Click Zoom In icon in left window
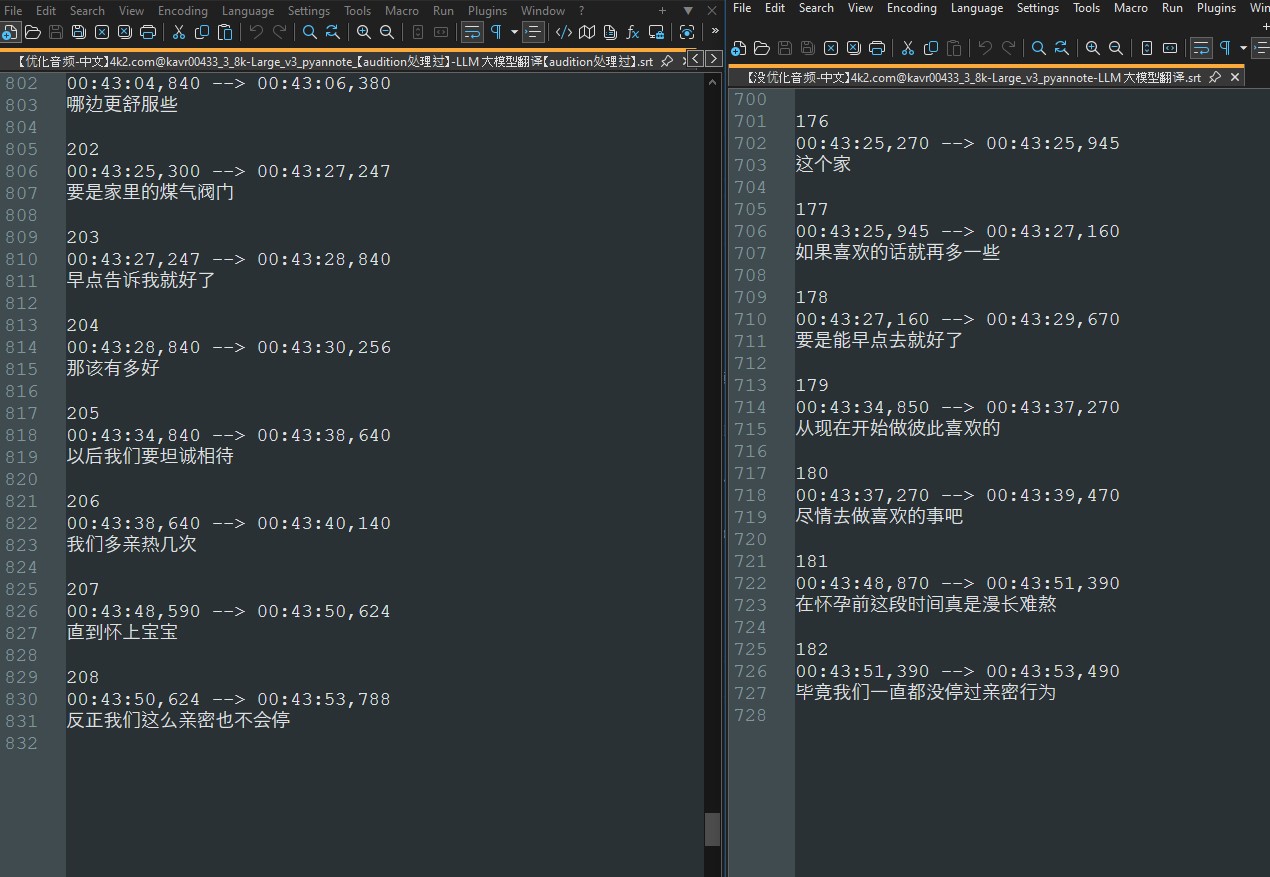 tap(364, 32)
